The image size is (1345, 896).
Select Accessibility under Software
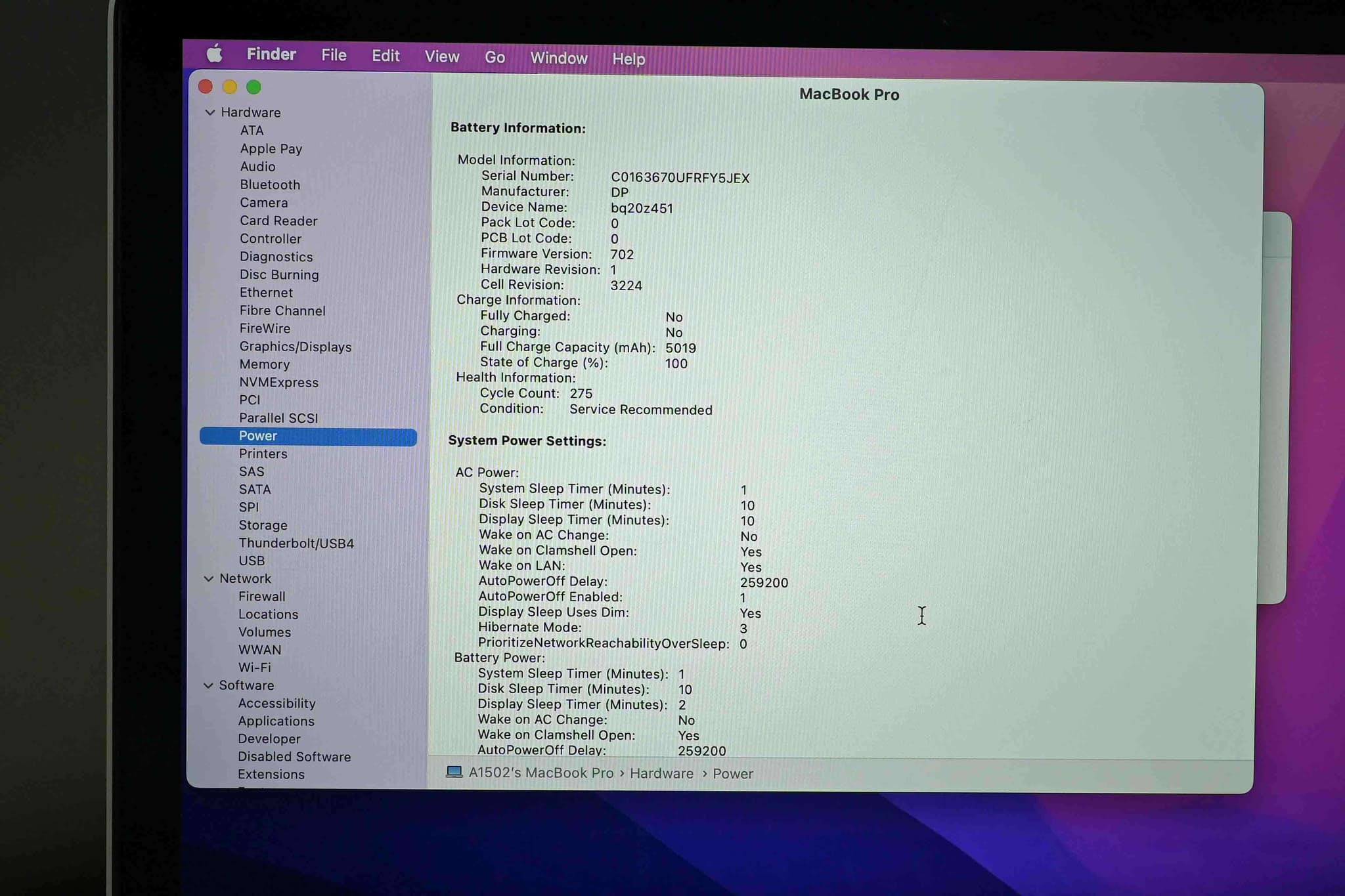[276, 704]
